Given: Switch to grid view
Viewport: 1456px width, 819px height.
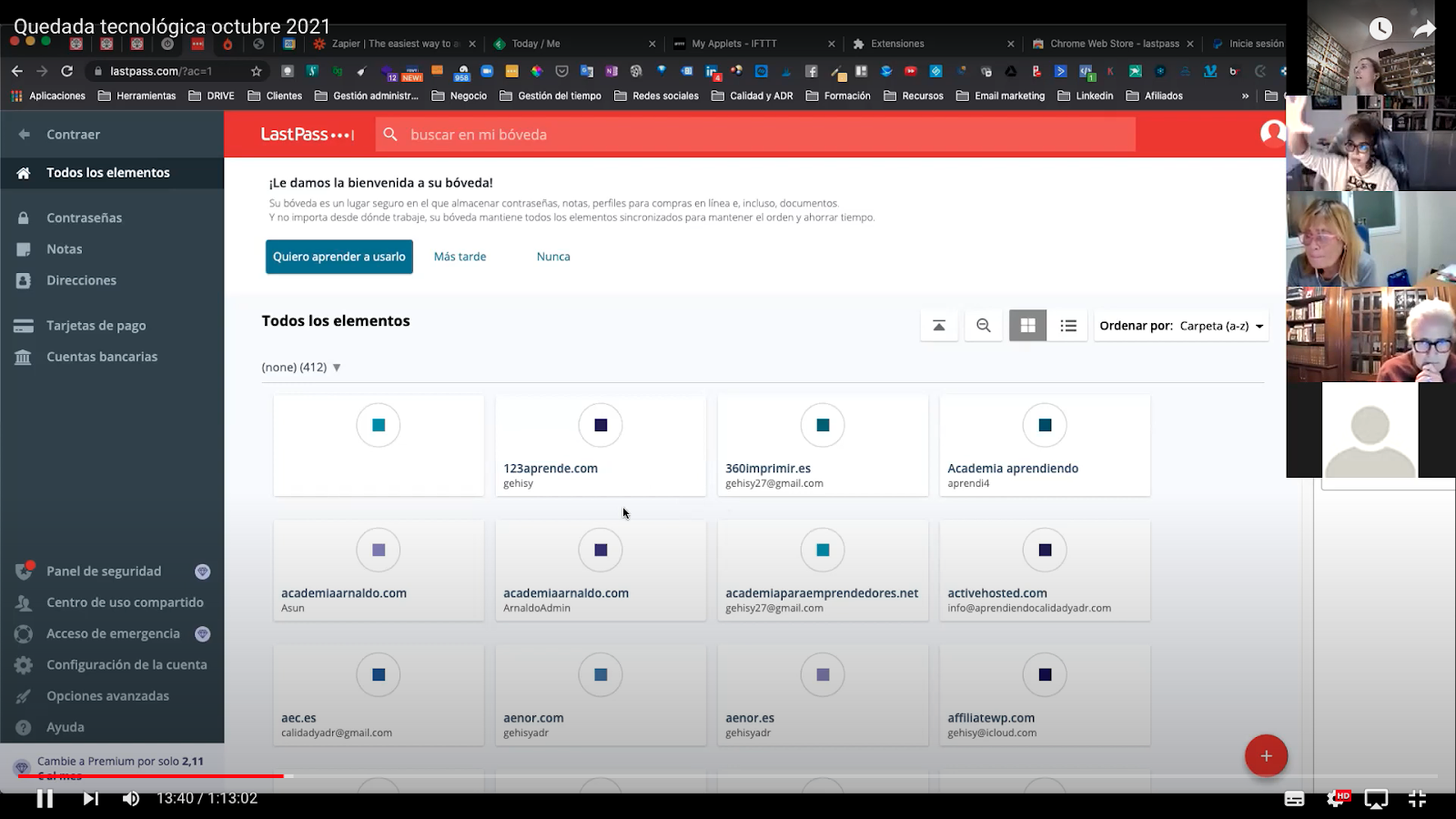Looking at the screenshot, I should tap(1027, 326).
